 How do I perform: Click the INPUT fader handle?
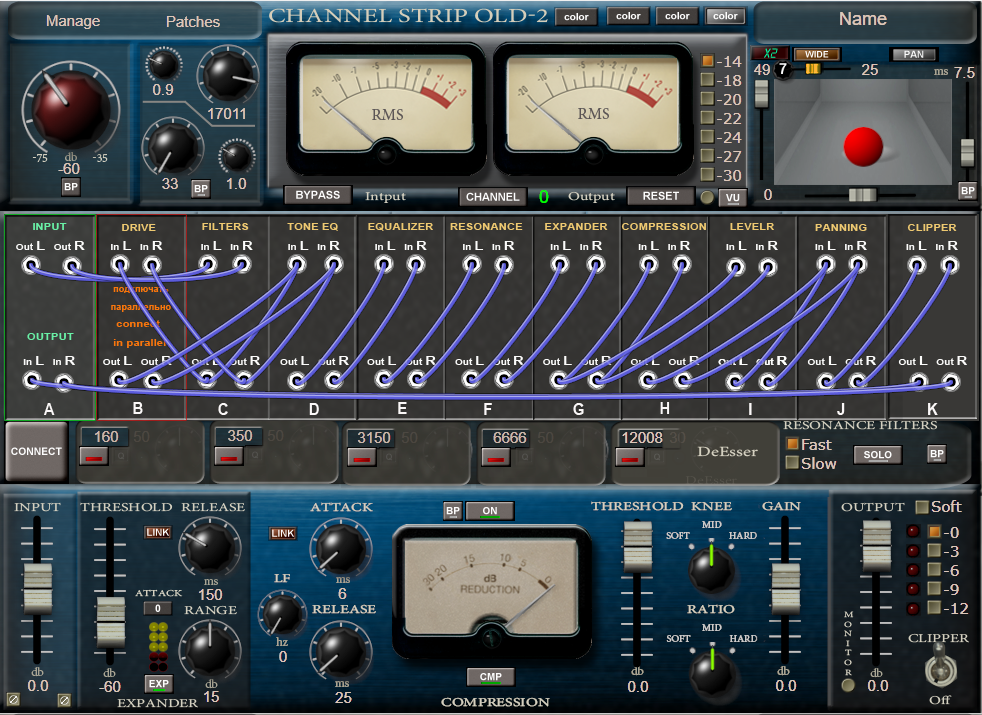click(38, 589)
